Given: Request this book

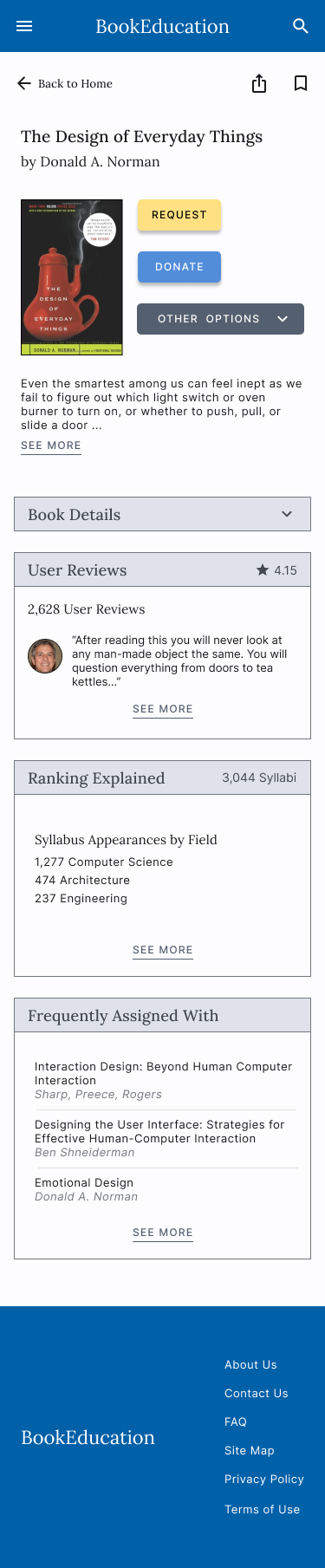Looking at the screenshot, I should tap(179, 214).
